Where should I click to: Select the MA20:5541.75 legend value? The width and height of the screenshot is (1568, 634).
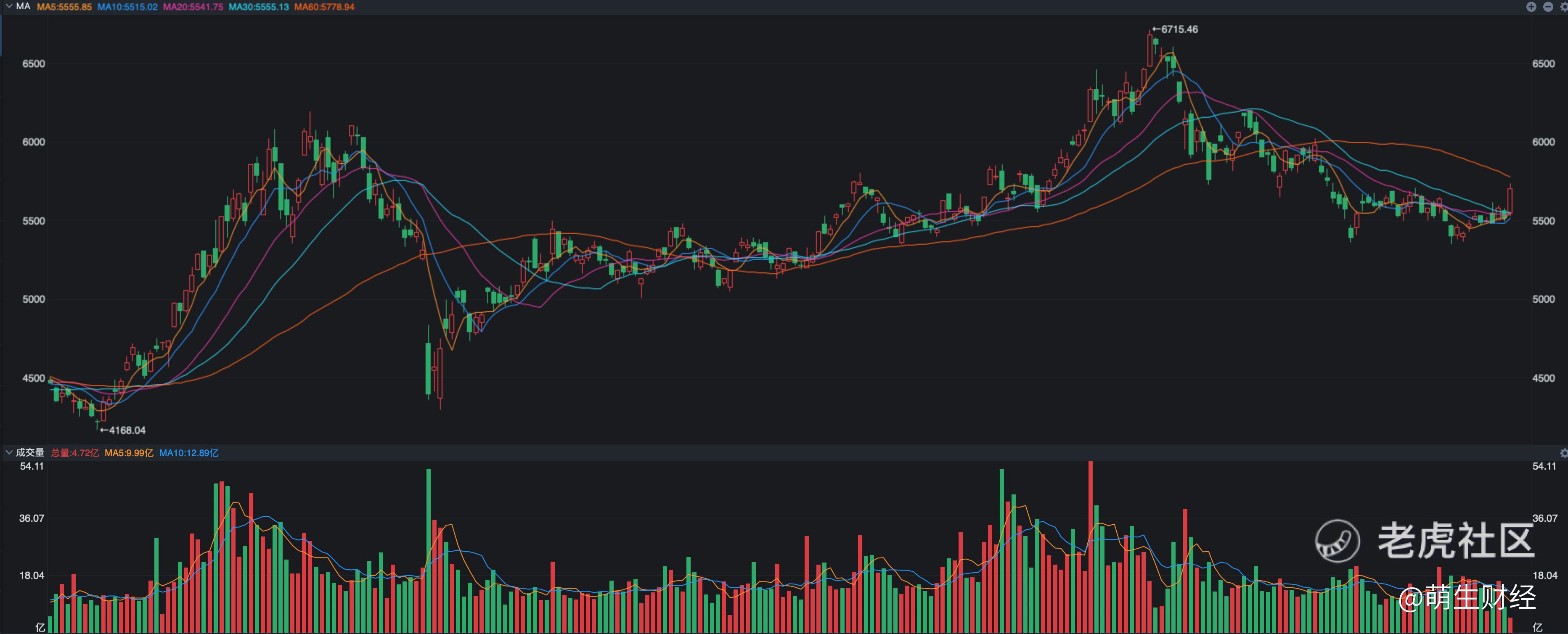click(193, 7)
